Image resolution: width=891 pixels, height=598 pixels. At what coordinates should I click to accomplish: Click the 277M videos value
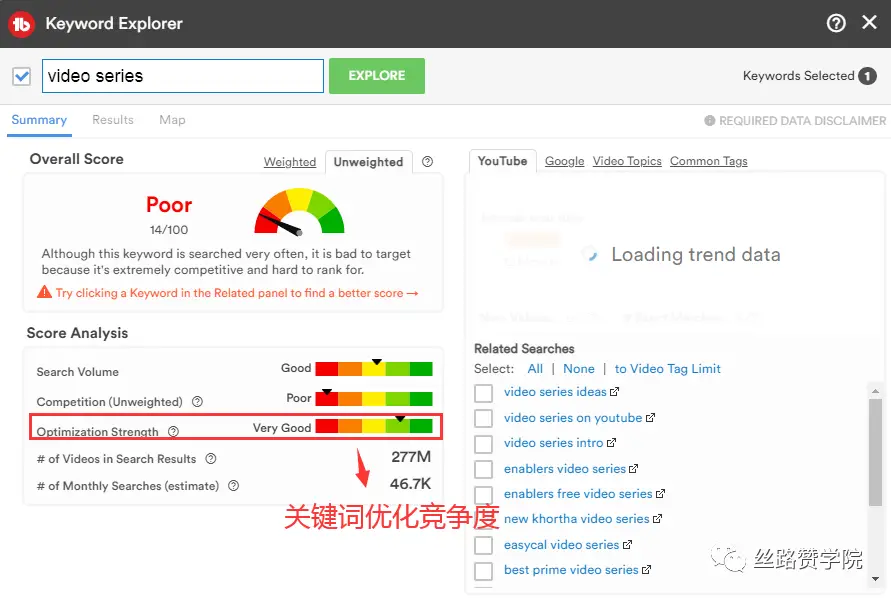pos(411,457)
